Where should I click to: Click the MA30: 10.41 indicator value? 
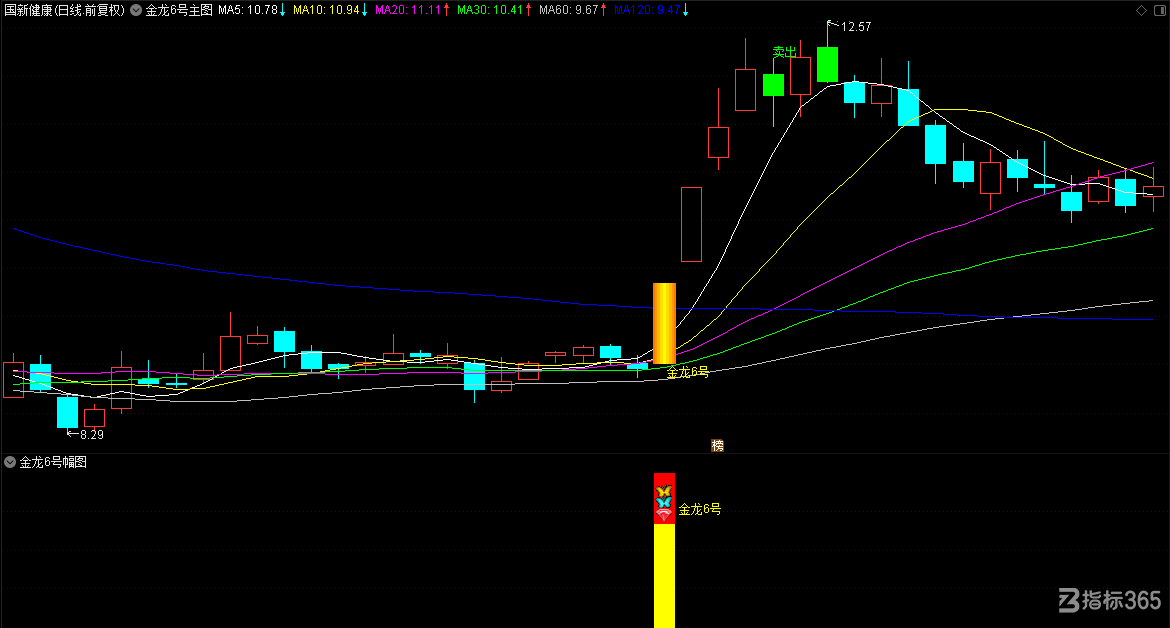[x=490, y=10]
